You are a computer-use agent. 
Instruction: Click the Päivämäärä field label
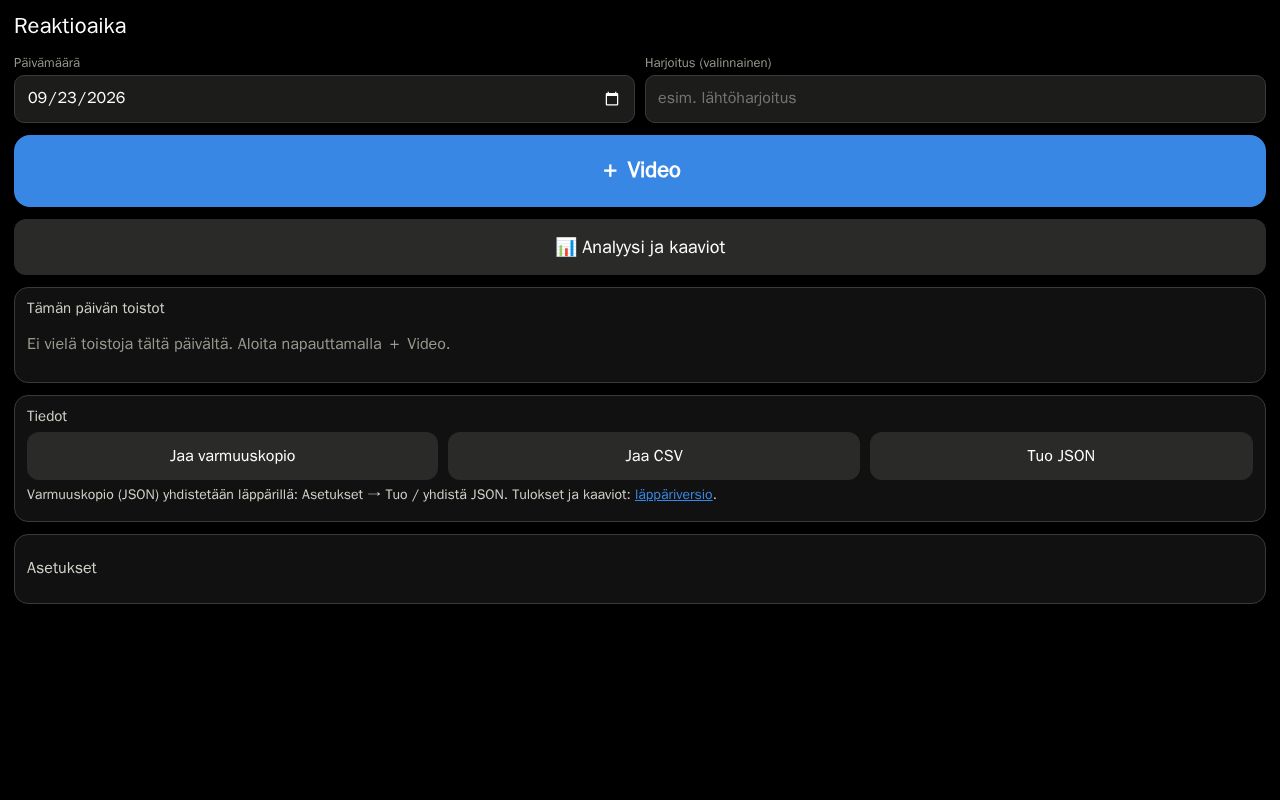pos(47,63)
